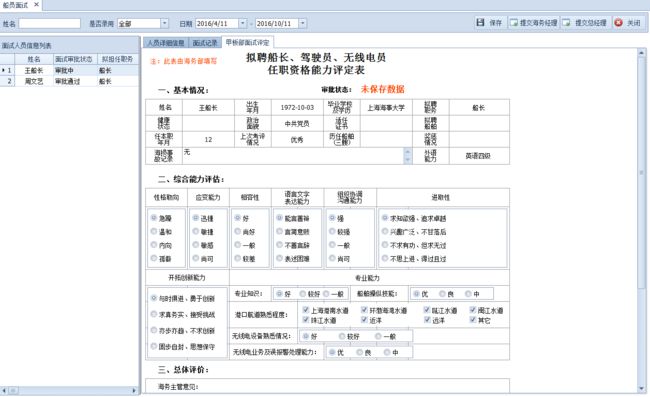Select 敏捷 response ability radio

coord(196,232)
